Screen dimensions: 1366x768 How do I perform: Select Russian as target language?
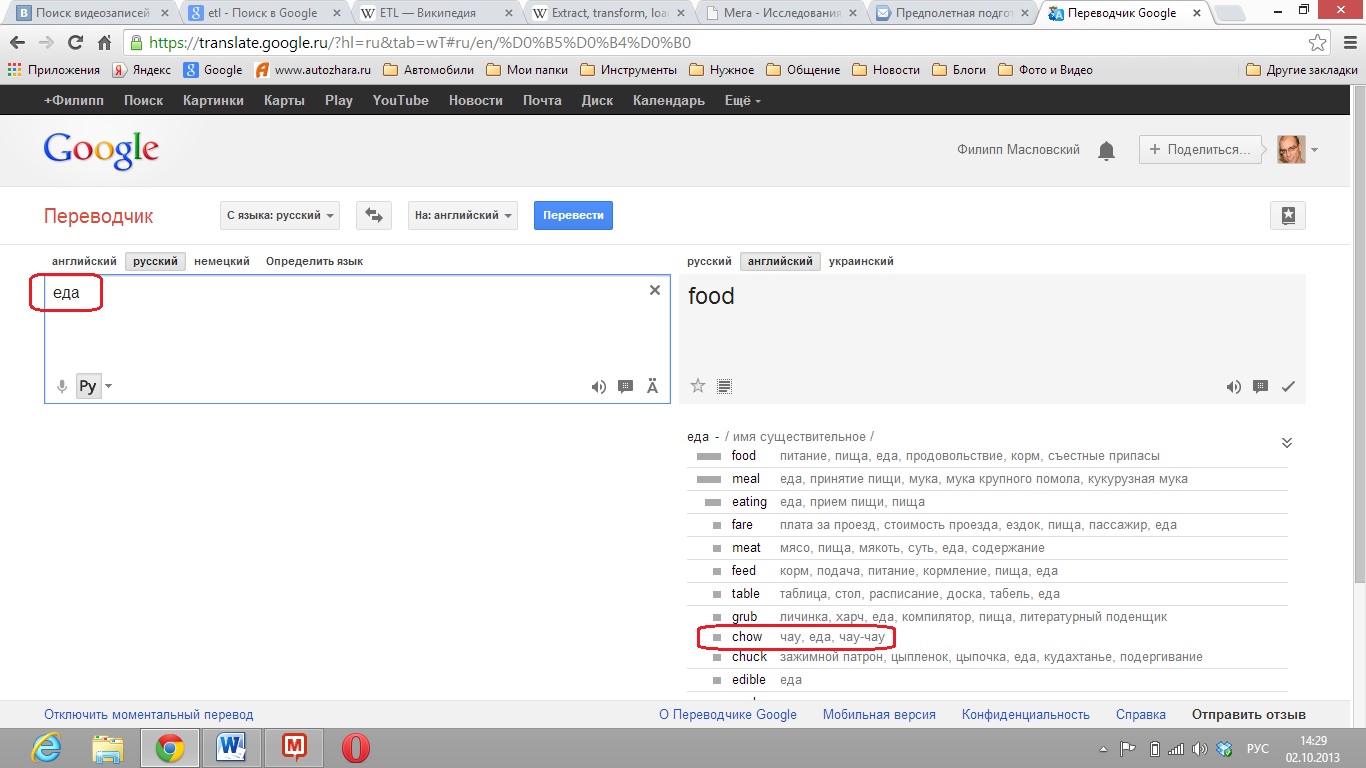pos(709,261)
